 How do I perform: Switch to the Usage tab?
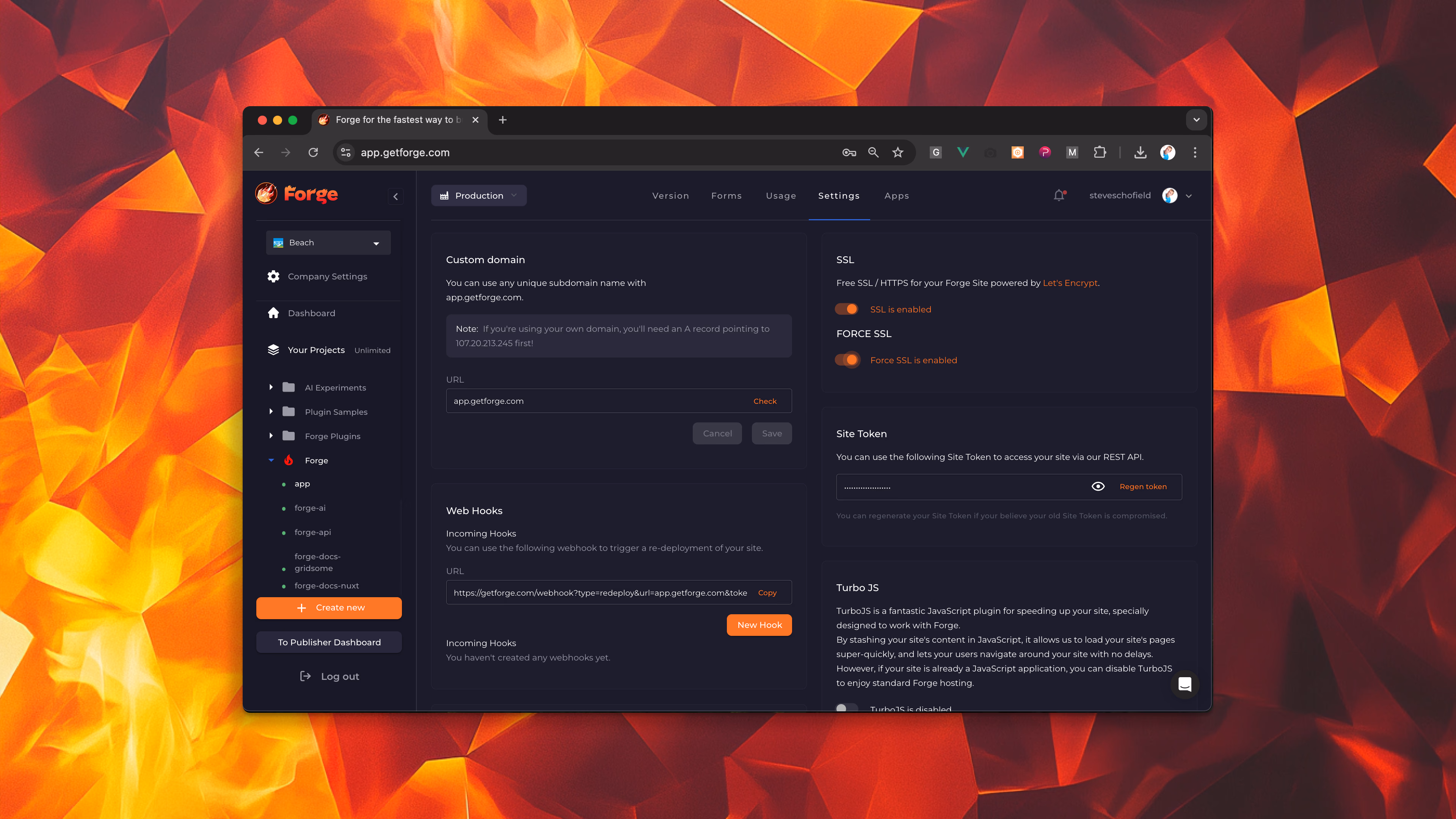tap(781, 196)
